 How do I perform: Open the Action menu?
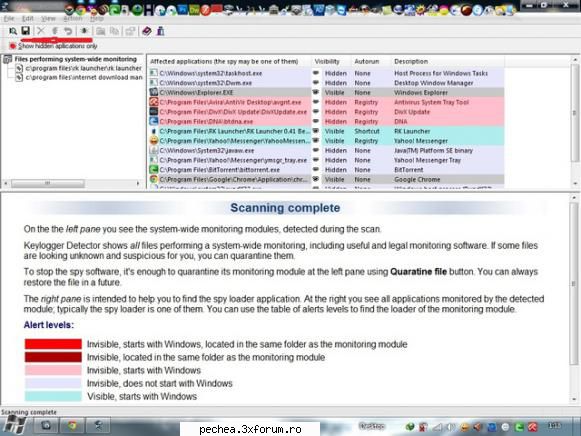coord(73,18)
